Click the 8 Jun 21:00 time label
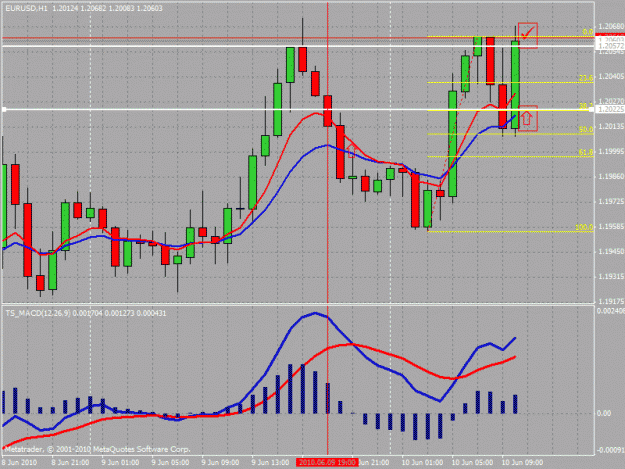Viewport: 625px width, 469px height. click(71, 463)
